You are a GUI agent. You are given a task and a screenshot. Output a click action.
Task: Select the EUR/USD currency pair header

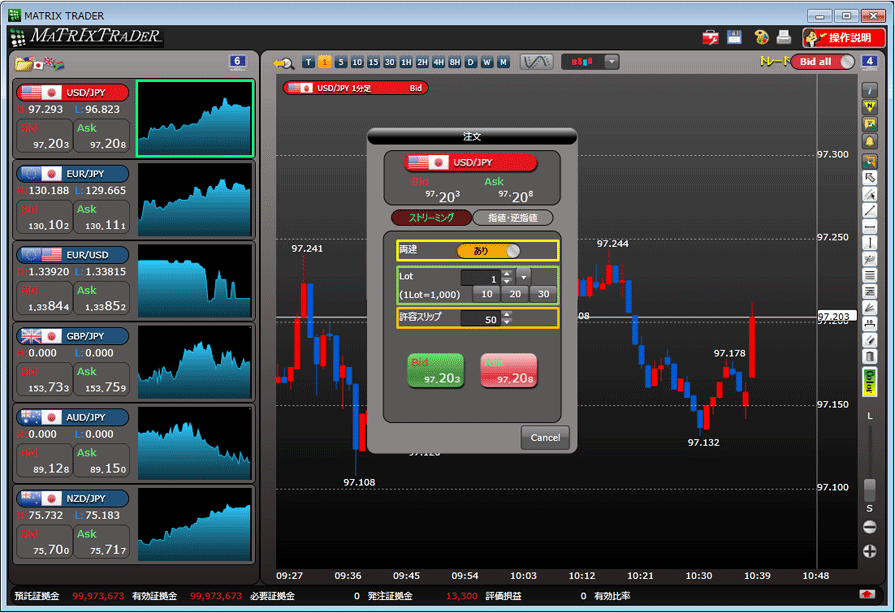[72, 255]
